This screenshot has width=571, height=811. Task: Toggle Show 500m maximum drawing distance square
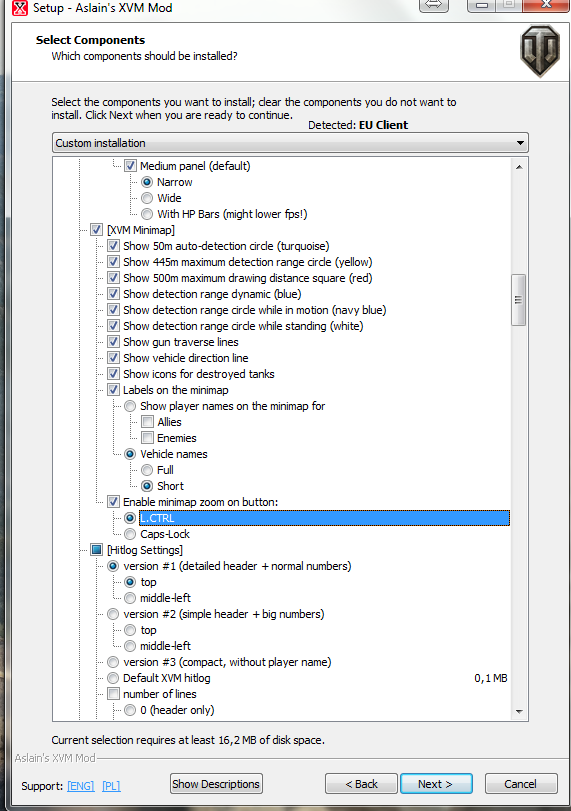click(x=113, y=278)
